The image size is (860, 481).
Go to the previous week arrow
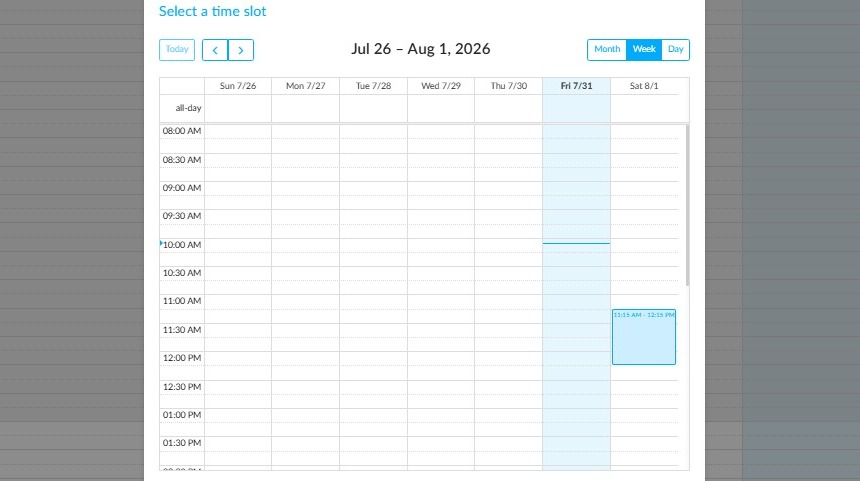tap(215, 50)
